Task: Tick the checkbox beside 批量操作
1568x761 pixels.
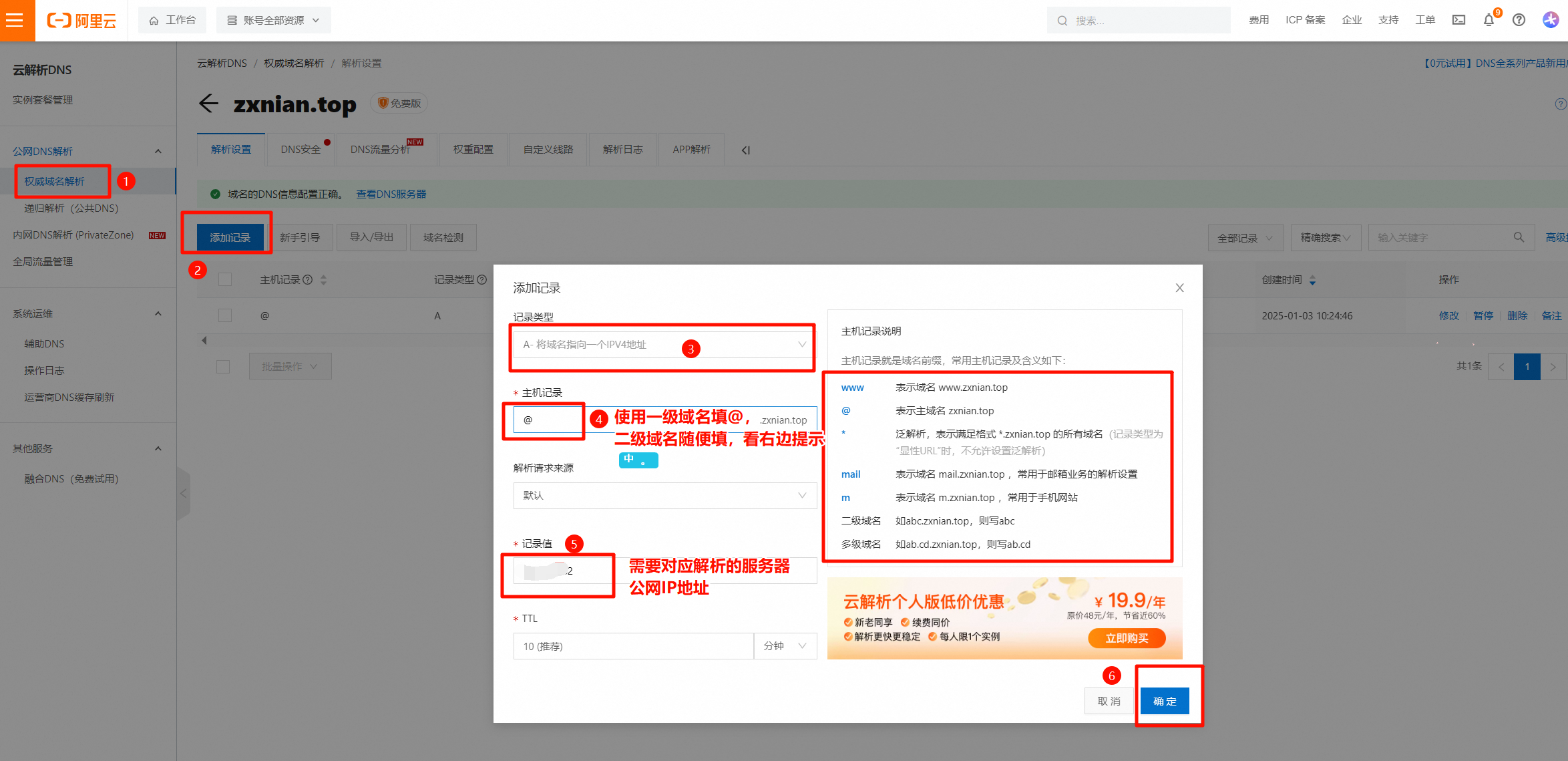Action: coord(223,367)
